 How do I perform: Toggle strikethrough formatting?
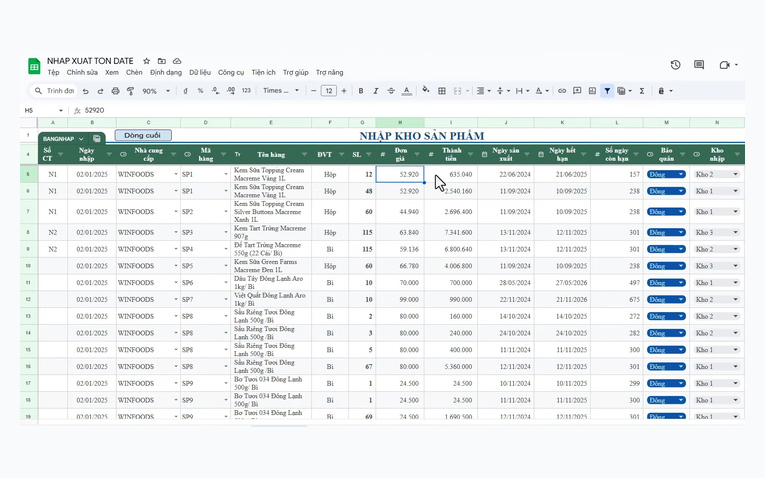391,91
